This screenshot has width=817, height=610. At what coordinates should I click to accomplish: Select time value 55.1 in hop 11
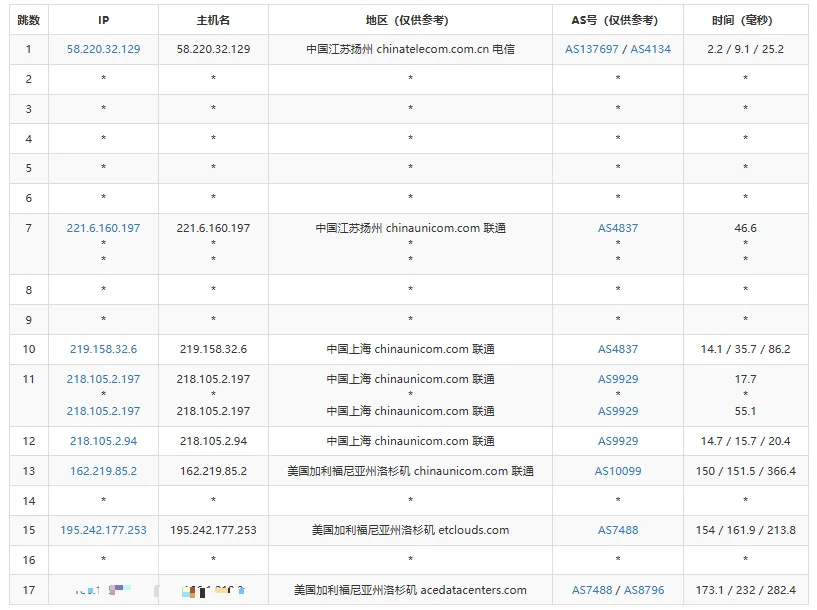coord(745,411)
